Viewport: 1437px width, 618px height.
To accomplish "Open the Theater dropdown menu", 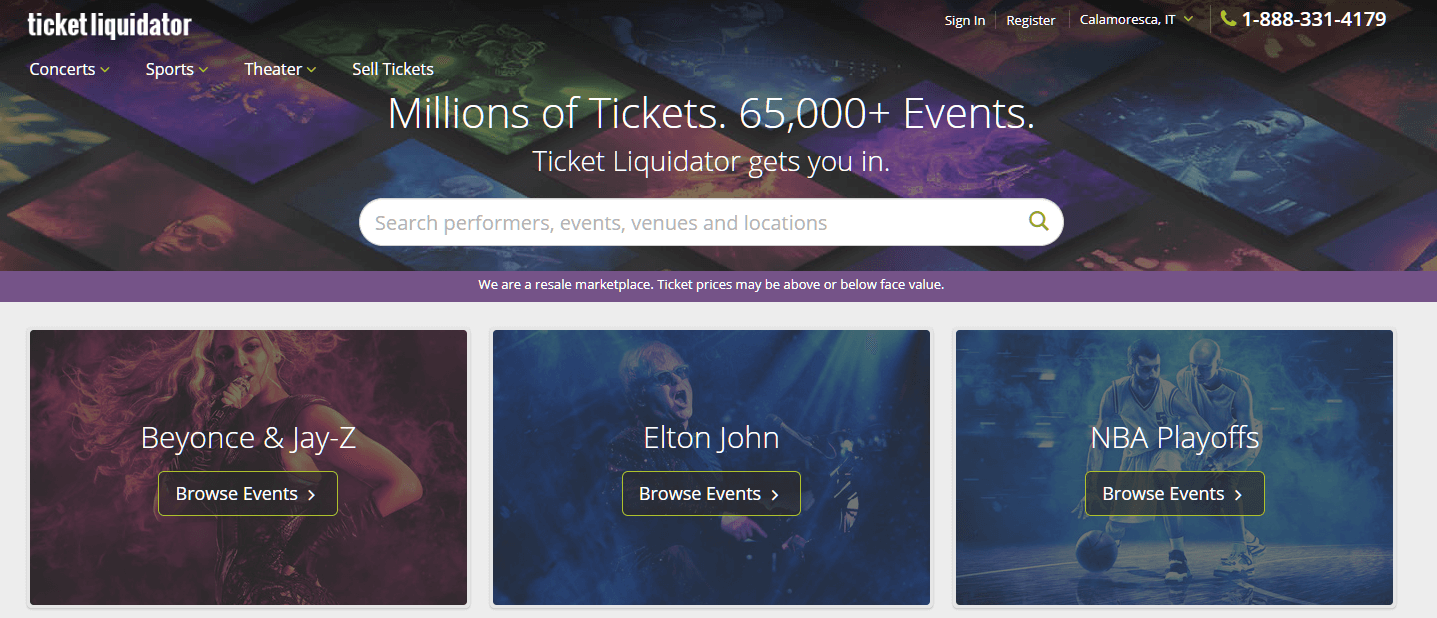I will [x=279, y=69].
